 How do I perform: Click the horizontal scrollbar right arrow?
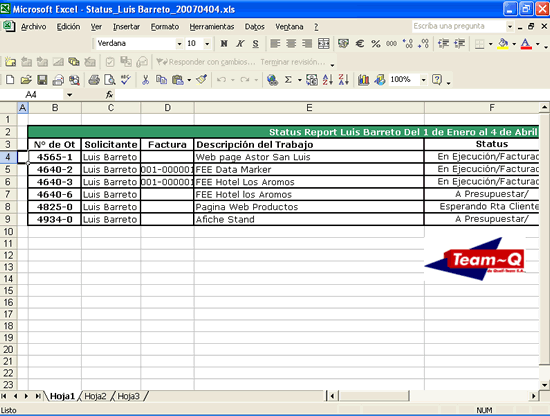coord(534,396)
